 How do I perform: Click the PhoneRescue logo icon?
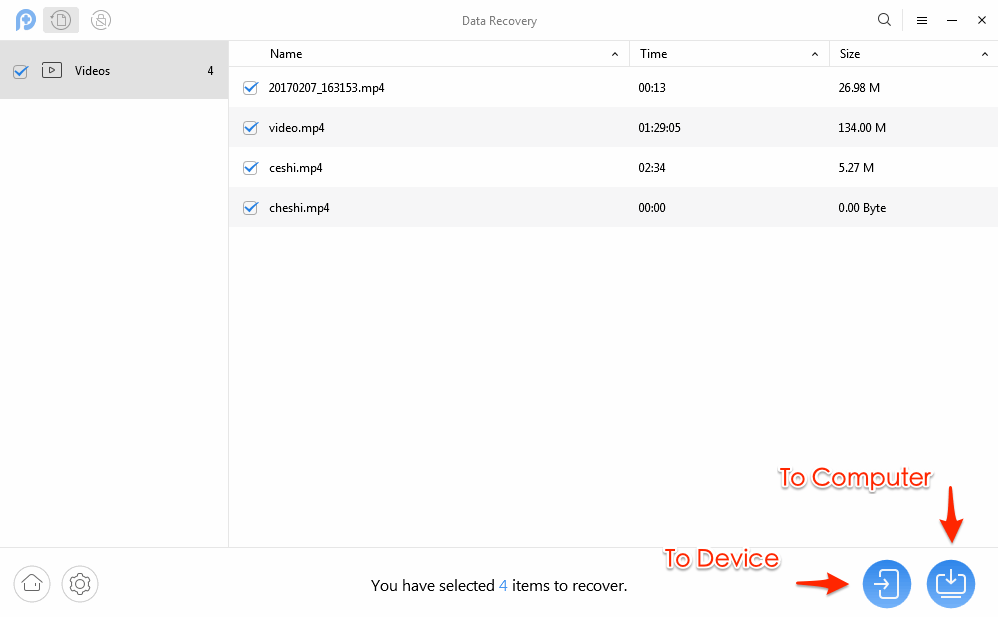coord(25,20)
